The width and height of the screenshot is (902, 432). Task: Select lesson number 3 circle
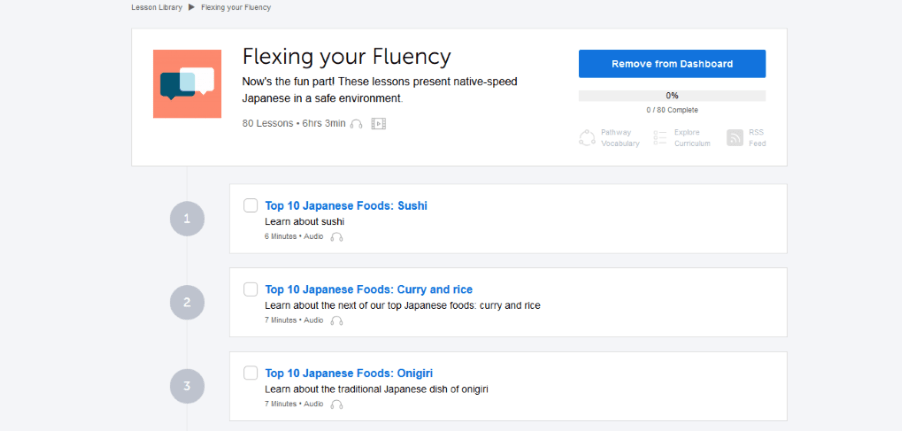(187, 386)
